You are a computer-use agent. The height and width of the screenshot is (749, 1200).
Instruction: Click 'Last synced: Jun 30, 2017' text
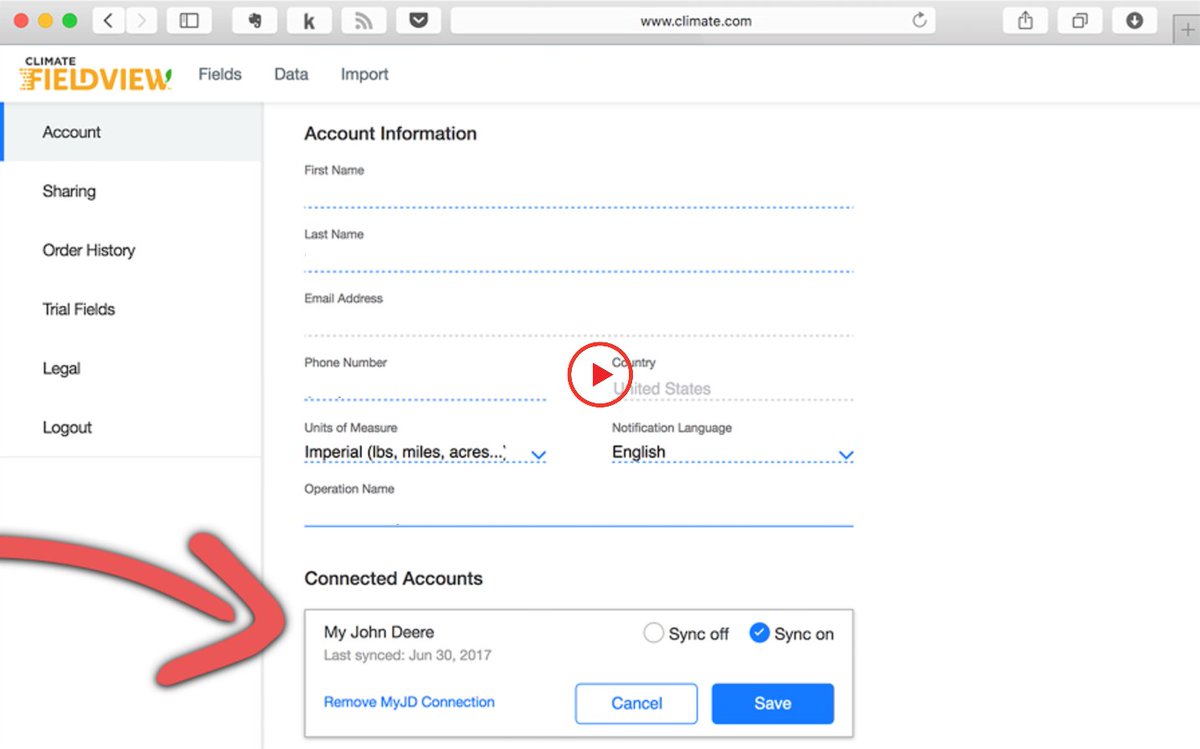pos(407,656)
